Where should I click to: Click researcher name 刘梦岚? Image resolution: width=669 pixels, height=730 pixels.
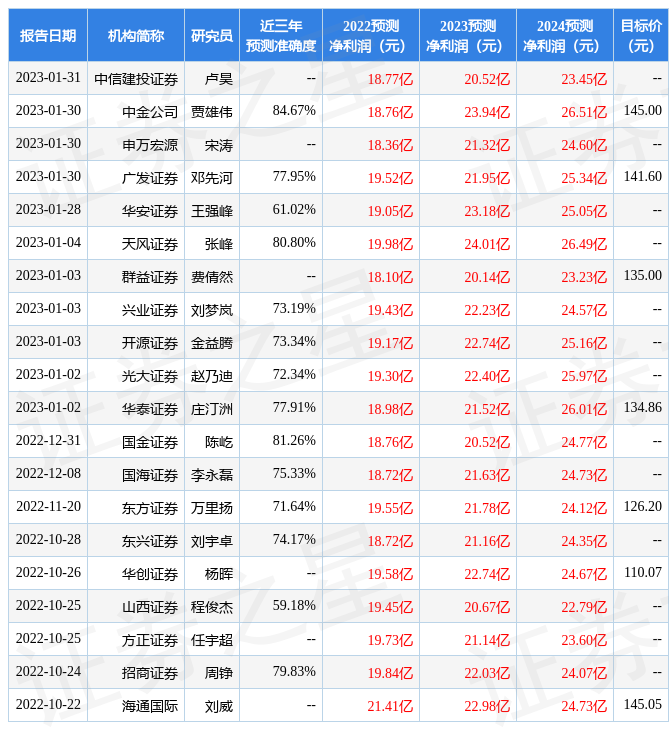[212, 311]
